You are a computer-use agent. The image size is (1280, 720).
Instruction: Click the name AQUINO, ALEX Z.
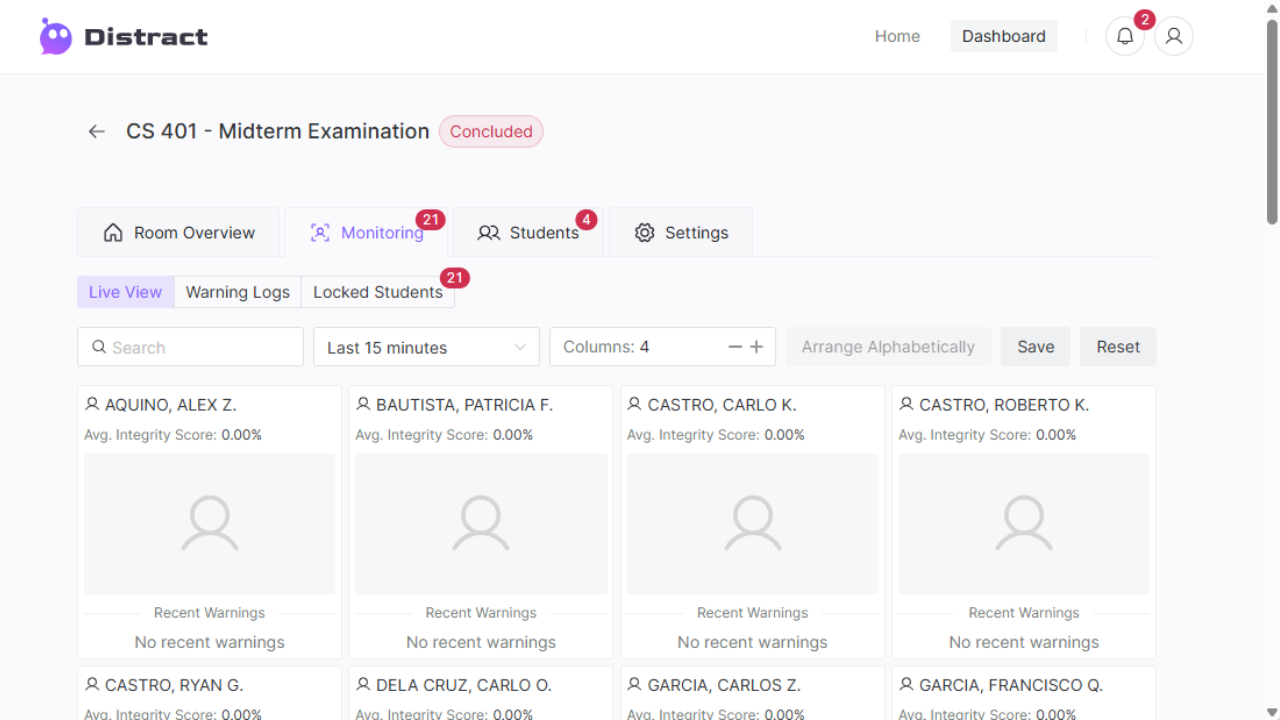pos(171,405)
